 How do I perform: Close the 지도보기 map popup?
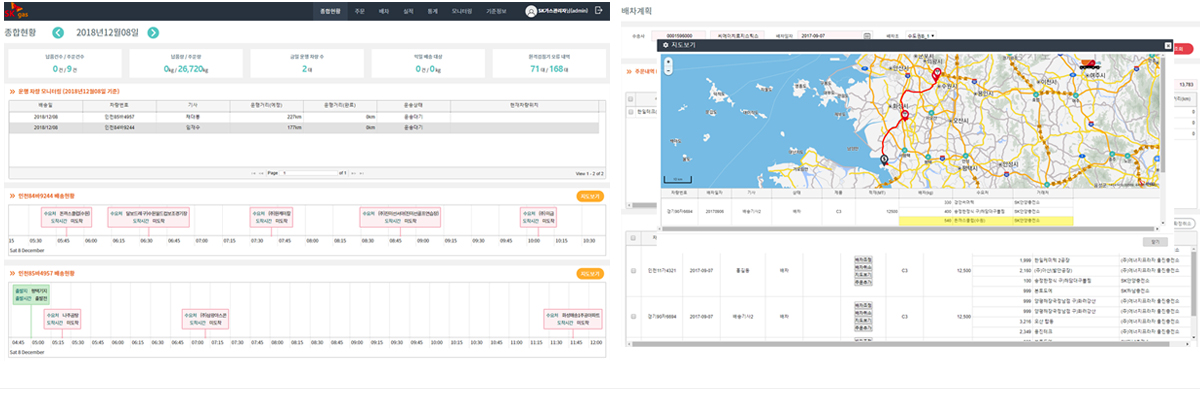[x=1168, y=45]
